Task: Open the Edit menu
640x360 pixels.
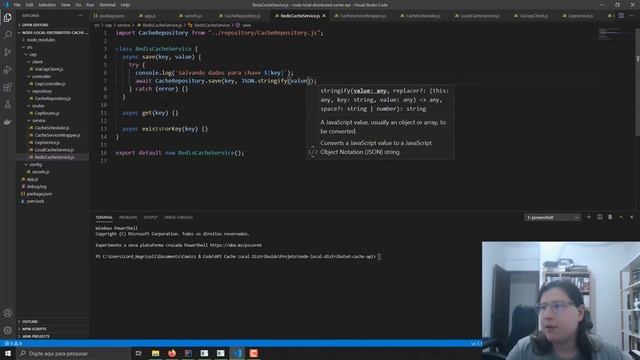Action: pyautogui.click(x=29, y=5)
